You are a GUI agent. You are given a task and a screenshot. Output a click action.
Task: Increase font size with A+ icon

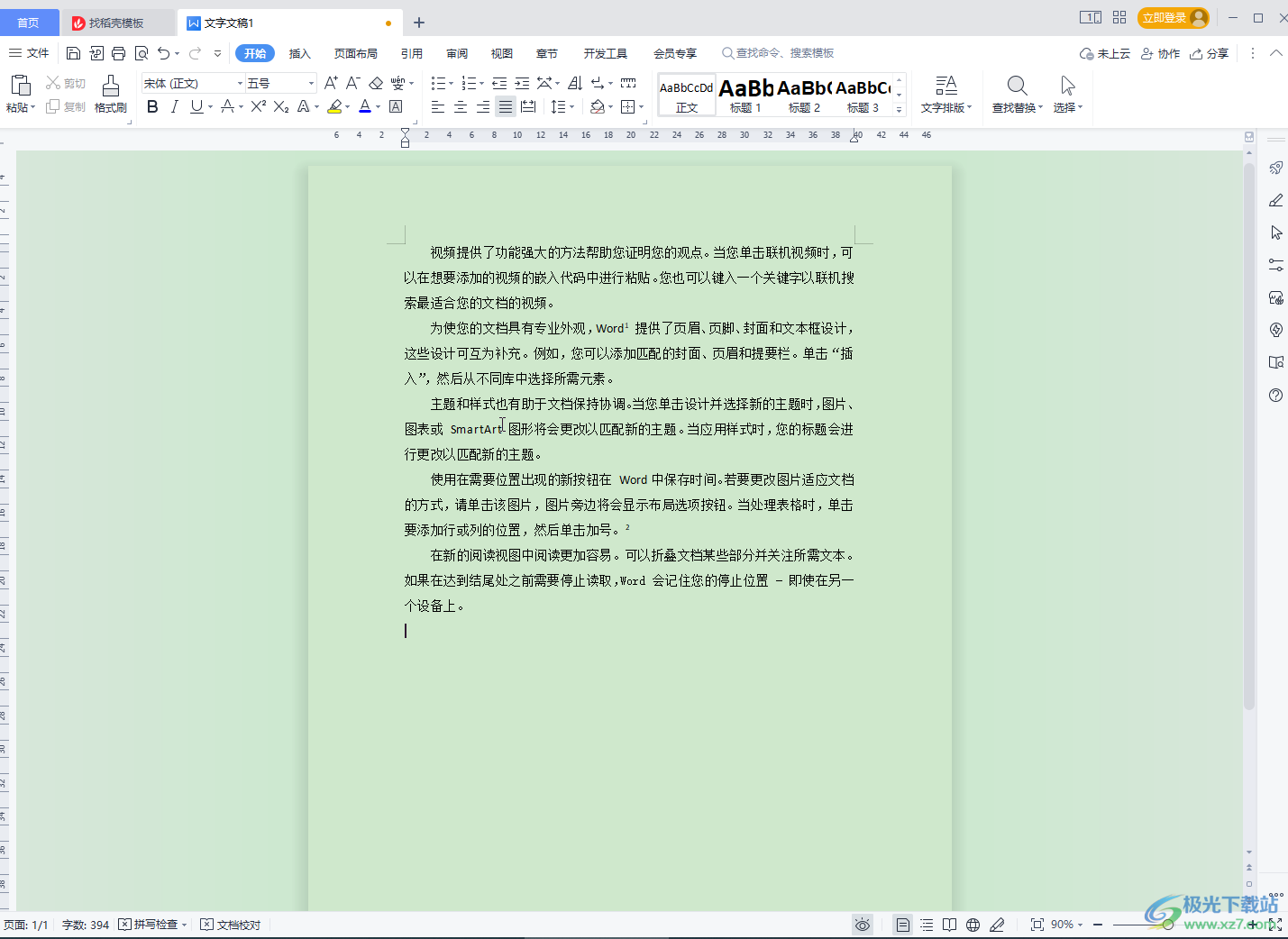click(331, 83)
